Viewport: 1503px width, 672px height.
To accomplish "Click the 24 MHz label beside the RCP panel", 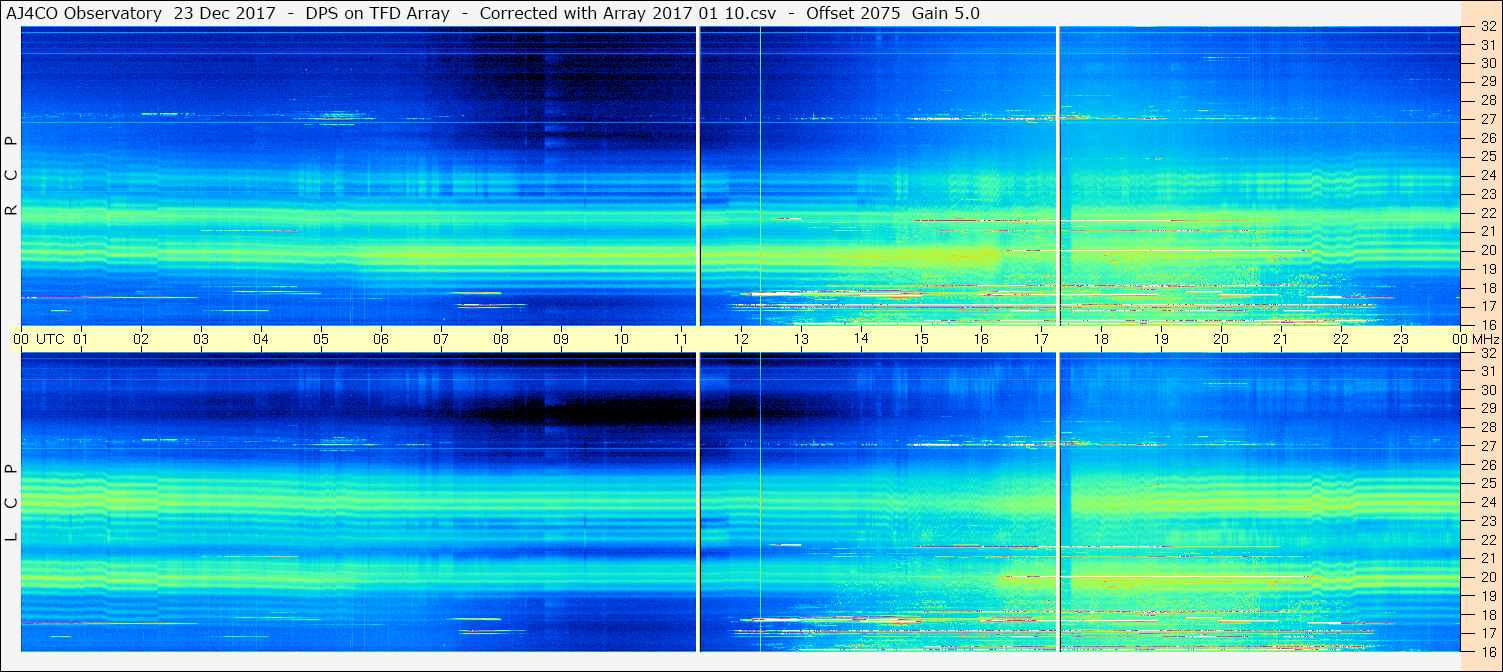I will 1488,175.
